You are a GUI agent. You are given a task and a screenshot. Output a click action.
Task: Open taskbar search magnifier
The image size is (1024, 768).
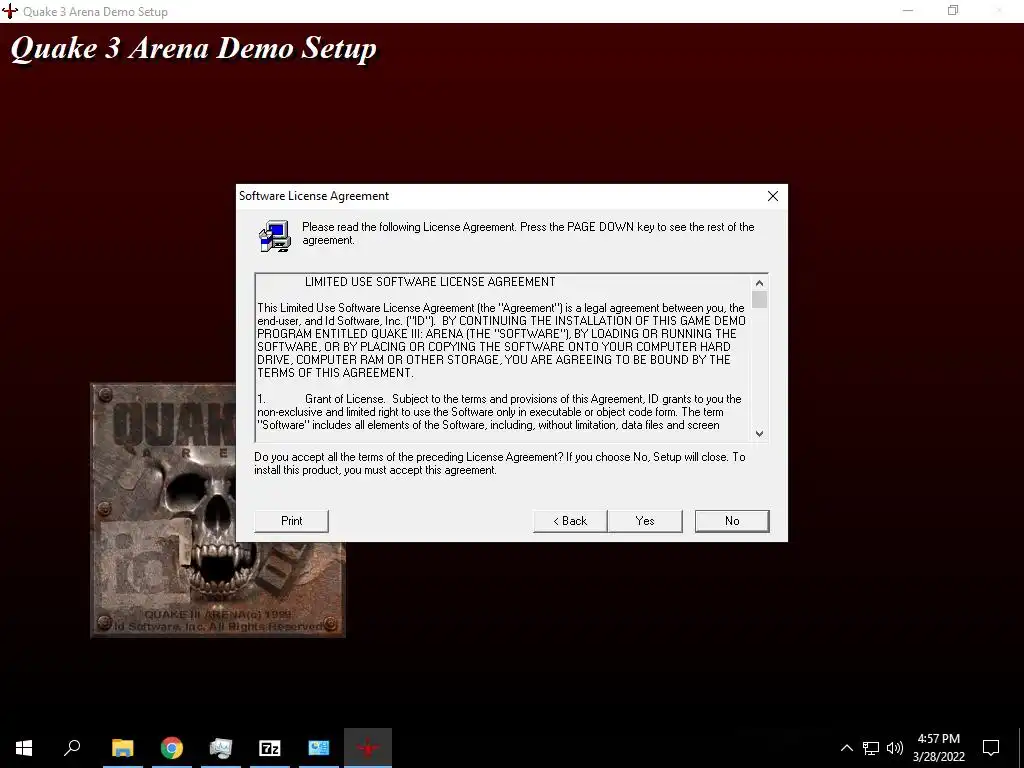pyautogui.click(x=72, y=748)
